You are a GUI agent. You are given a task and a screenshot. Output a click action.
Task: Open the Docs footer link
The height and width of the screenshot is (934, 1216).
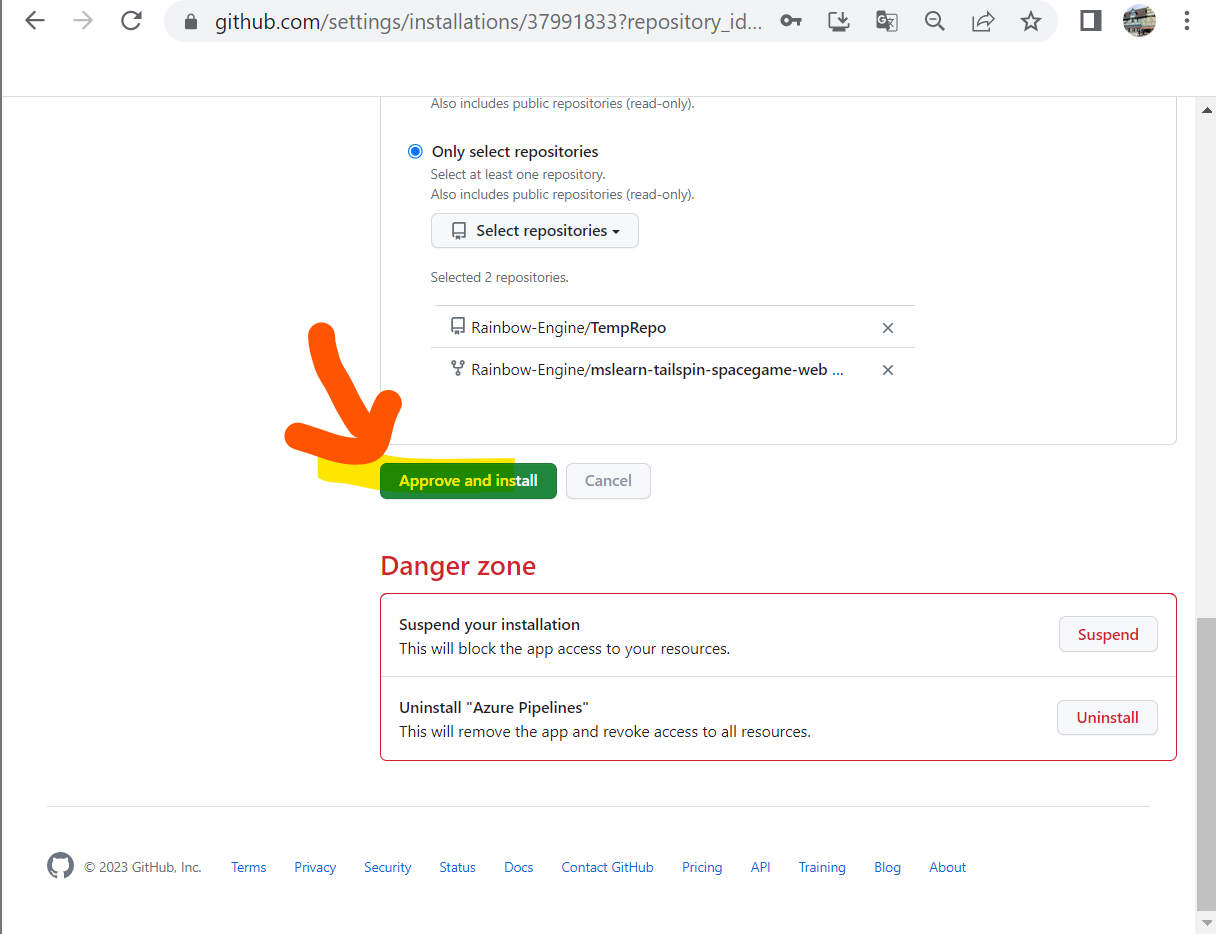coord(519,867)
